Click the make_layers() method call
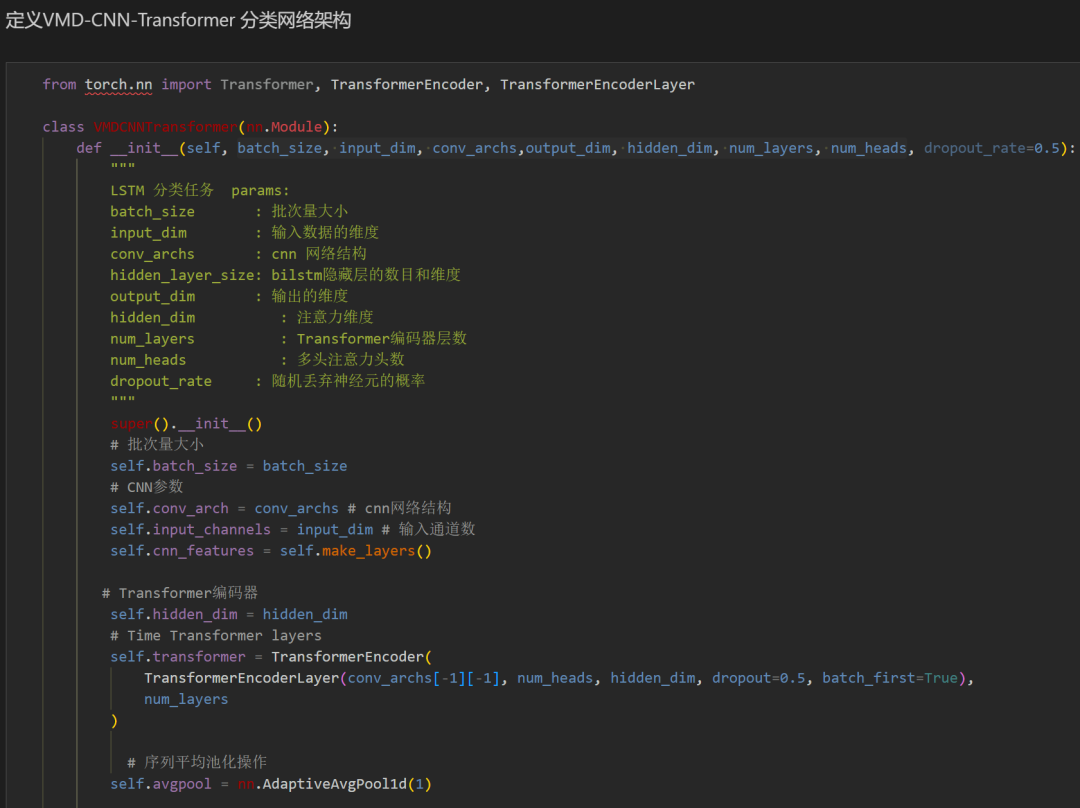Screen dimensions: 1080x808 tap(376, 551)
